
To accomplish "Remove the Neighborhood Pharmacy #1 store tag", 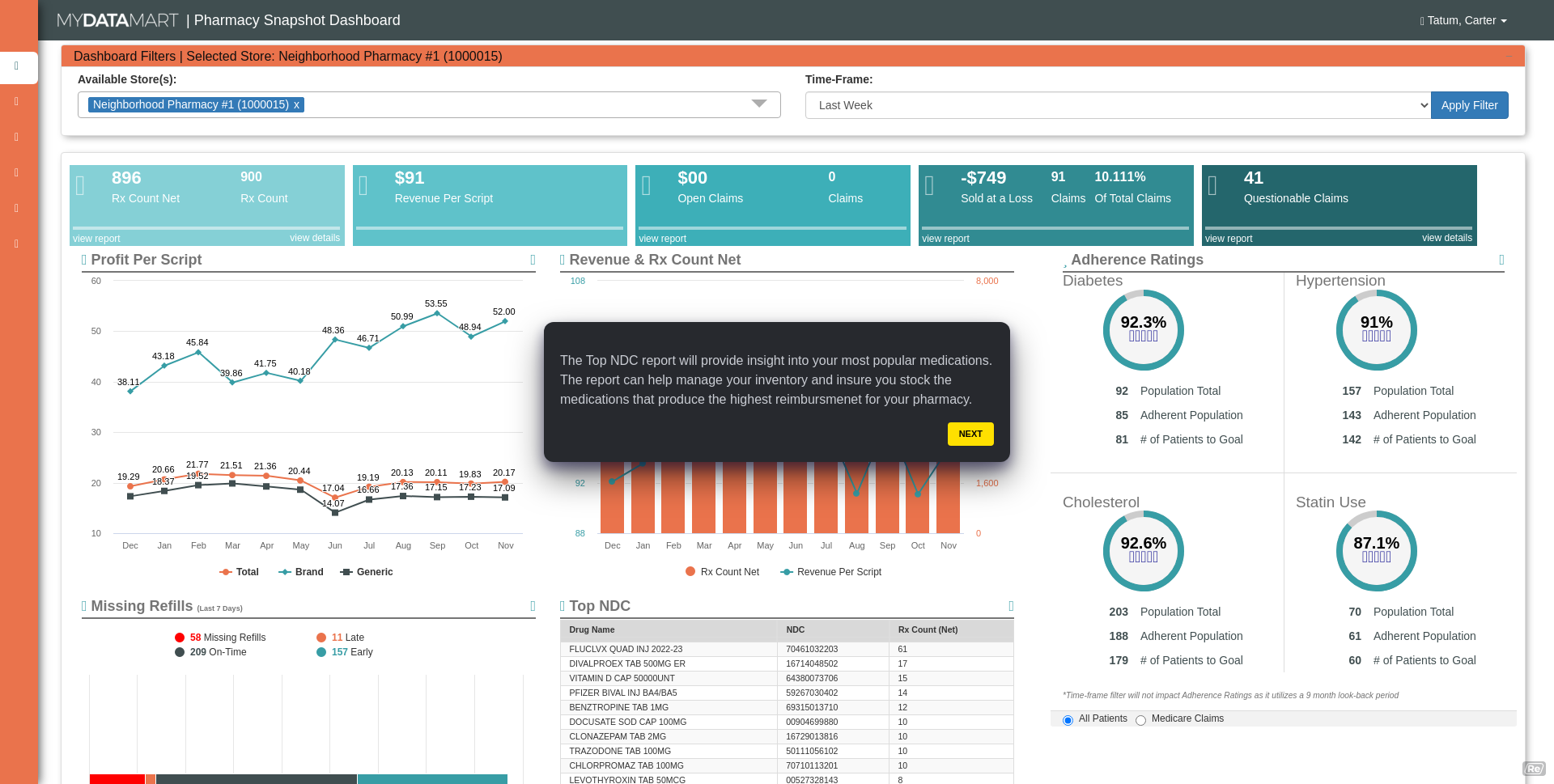I will pos(297,104).
